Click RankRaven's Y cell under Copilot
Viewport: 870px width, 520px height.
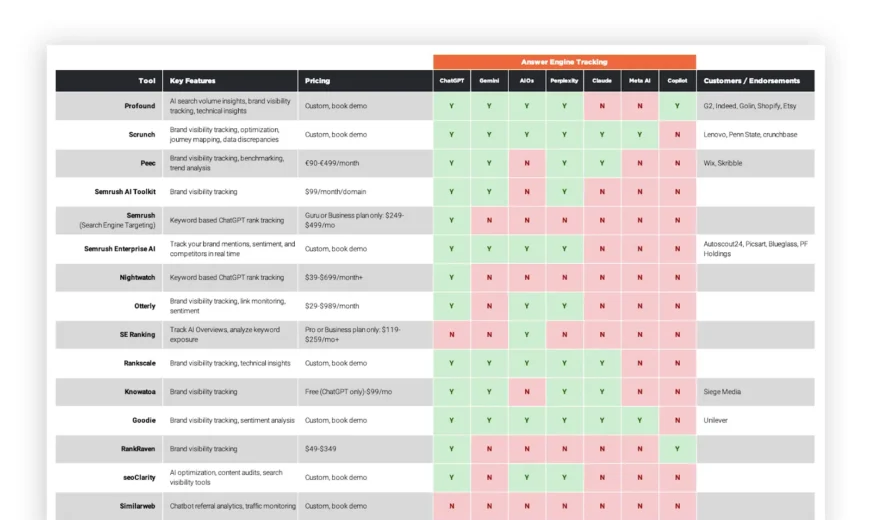pos(677,449)
